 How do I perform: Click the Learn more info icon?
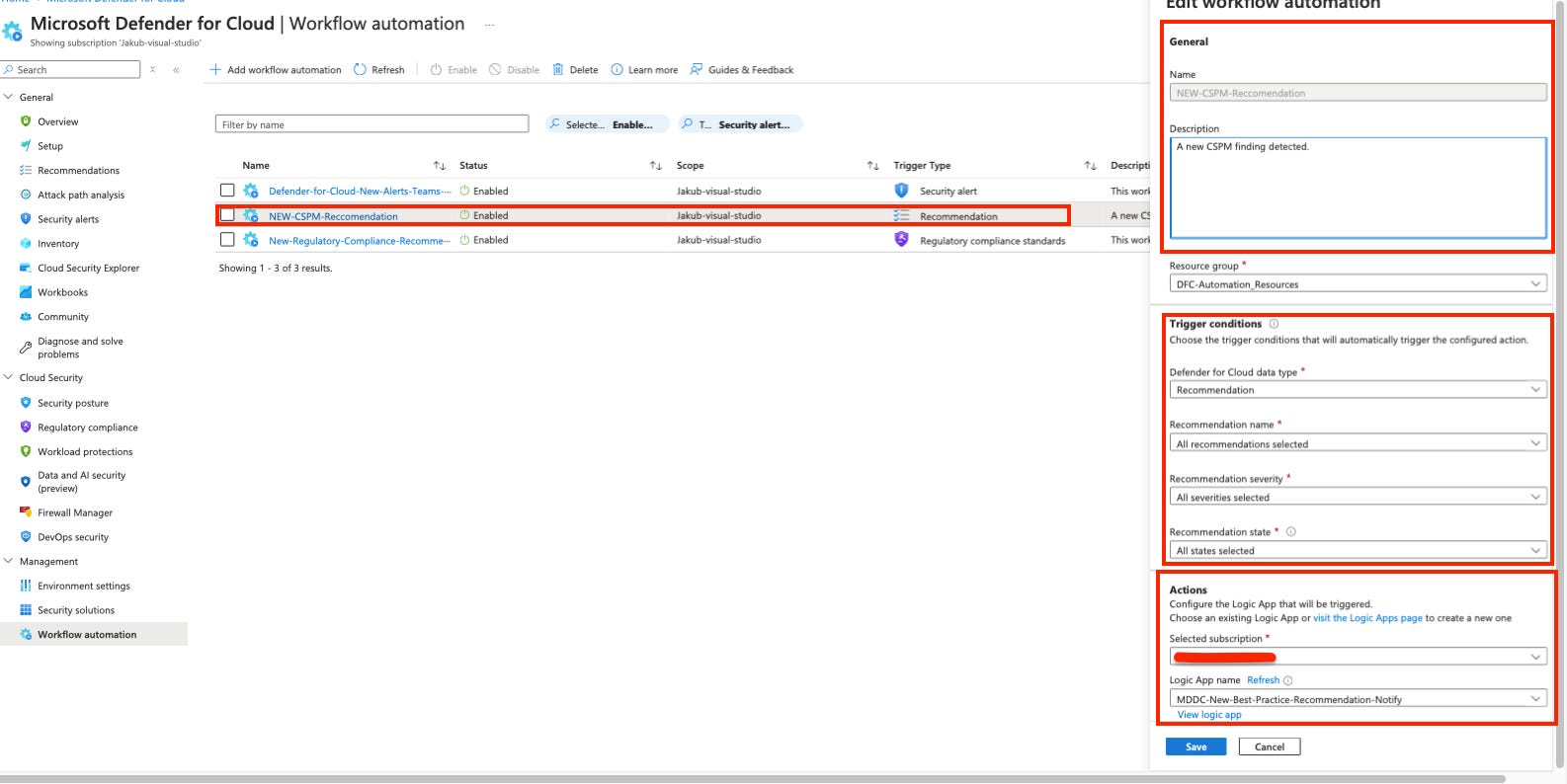tap(617, 70)
